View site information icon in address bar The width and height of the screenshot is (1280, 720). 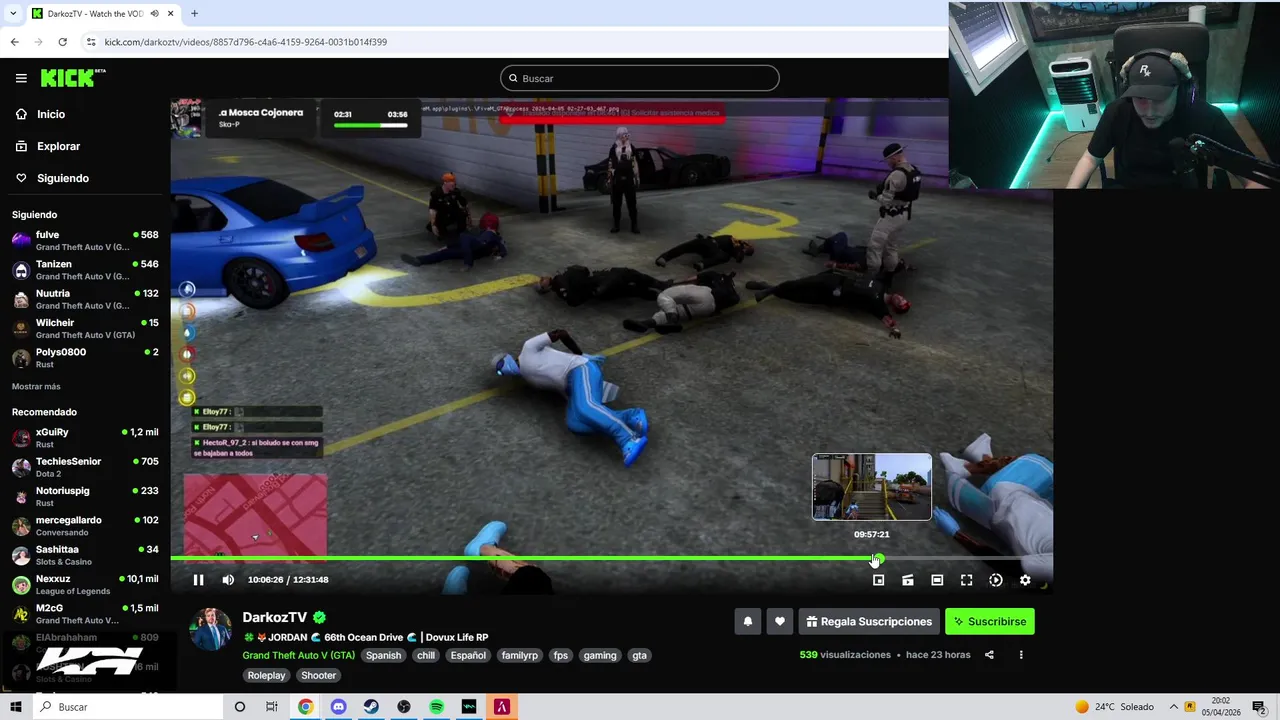tap(91, 42)
